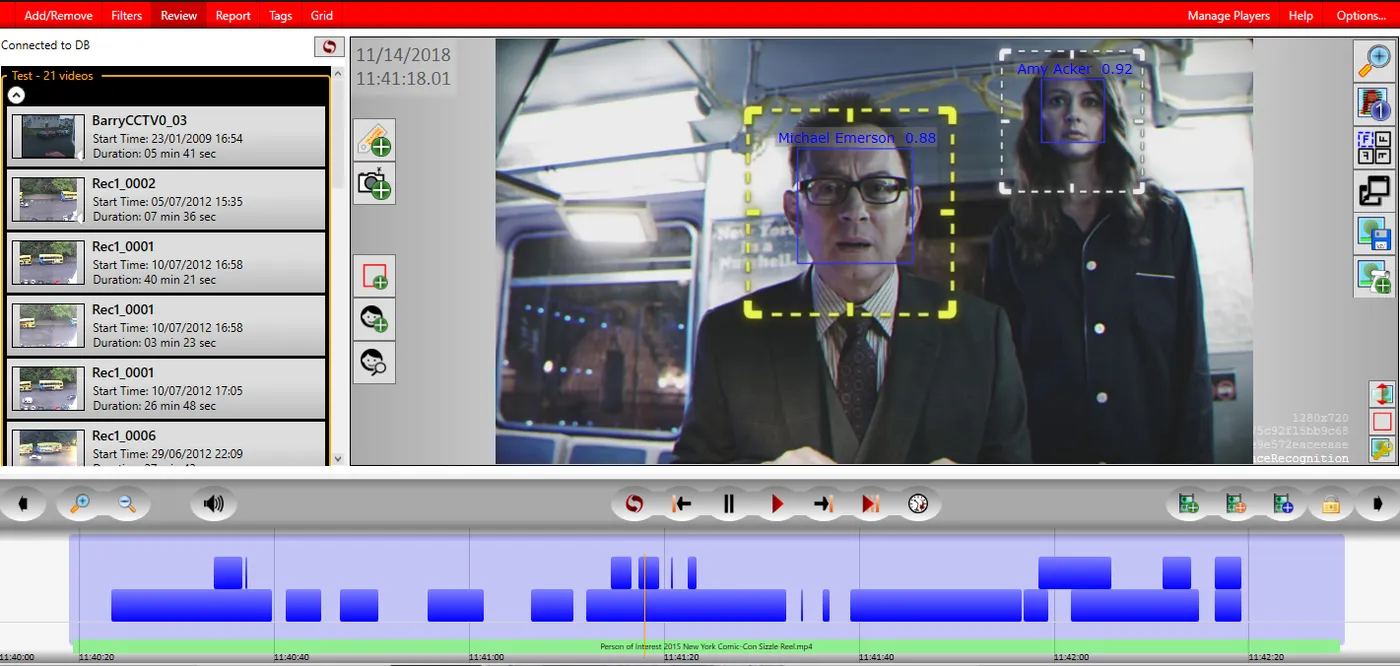Click the speaker volume icon
The height and width of the screenshot is (666, 1400).
pyautogui.click(x=213, y=504)
